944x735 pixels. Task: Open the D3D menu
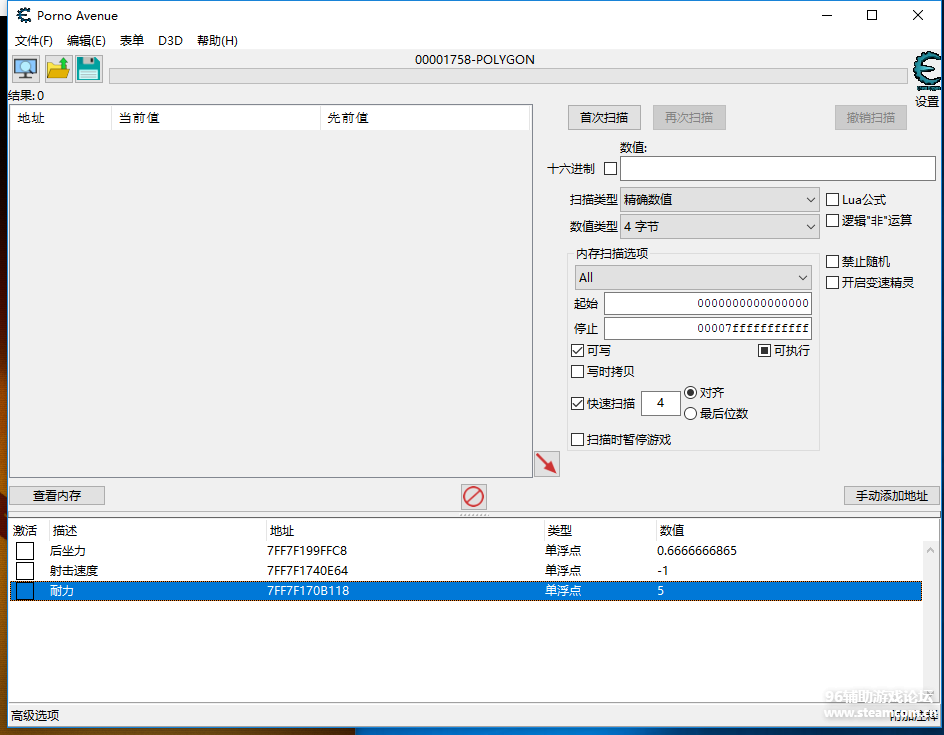tap(170, 40)
